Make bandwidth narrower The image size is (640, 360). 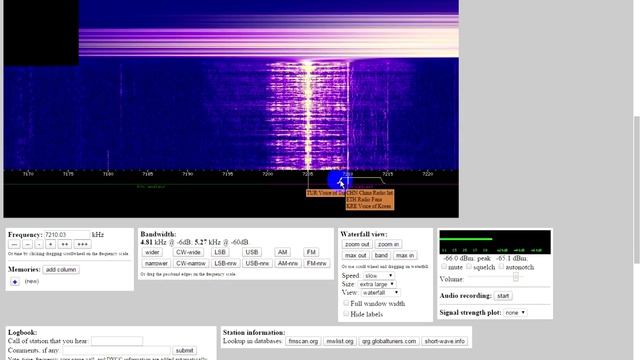[x=156, y=264]
